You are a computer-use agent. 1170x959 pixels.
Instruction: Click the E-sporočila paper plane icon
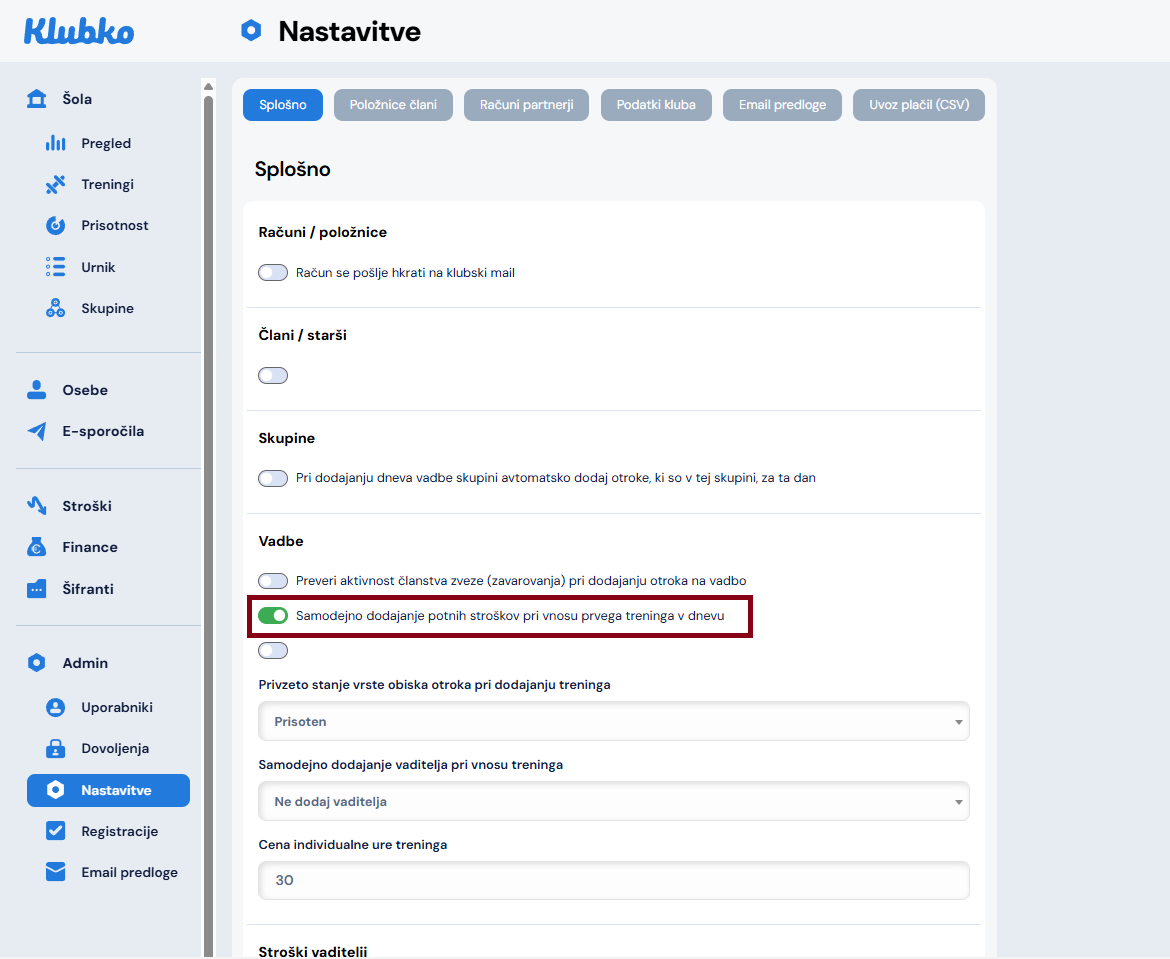pos(37,432)
